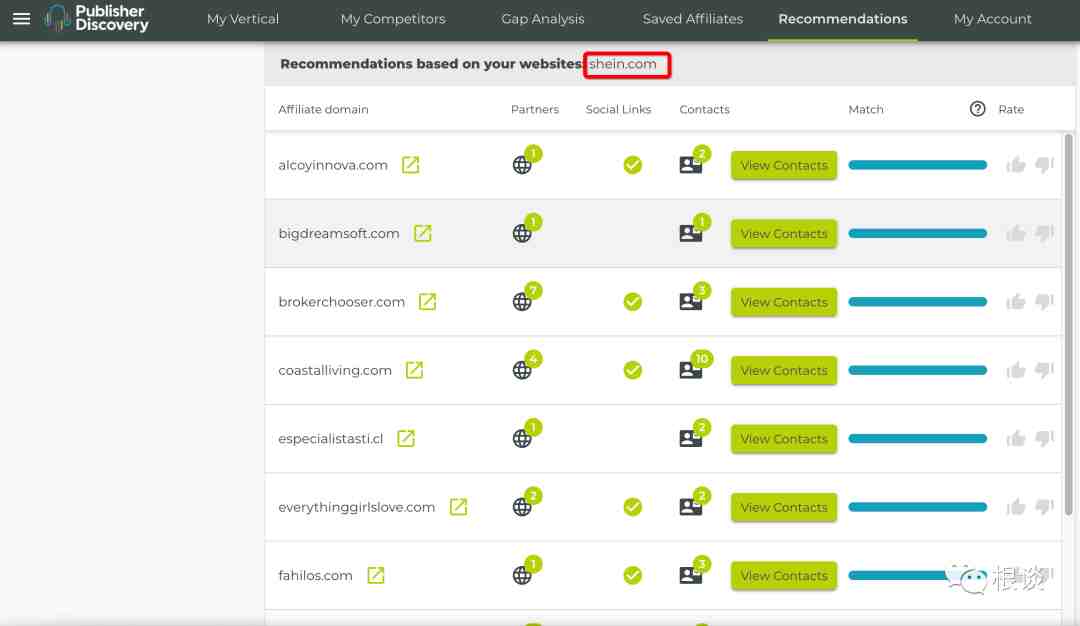This screenshot has width=1080, height=626.
Task: Click Affiliate domain column header
Action: click(x=323, y=109)
